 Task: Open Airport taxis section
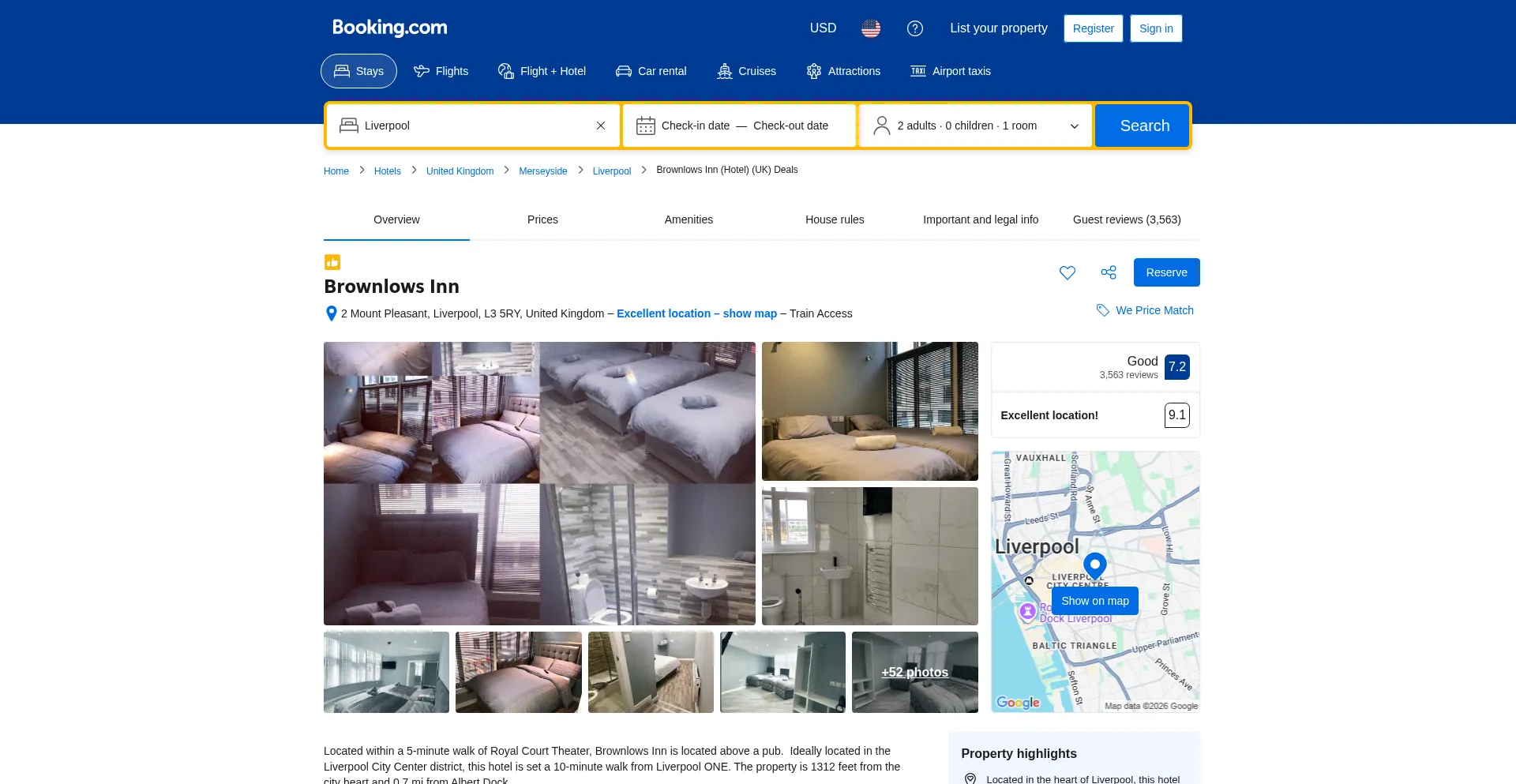tap(951, 71)
